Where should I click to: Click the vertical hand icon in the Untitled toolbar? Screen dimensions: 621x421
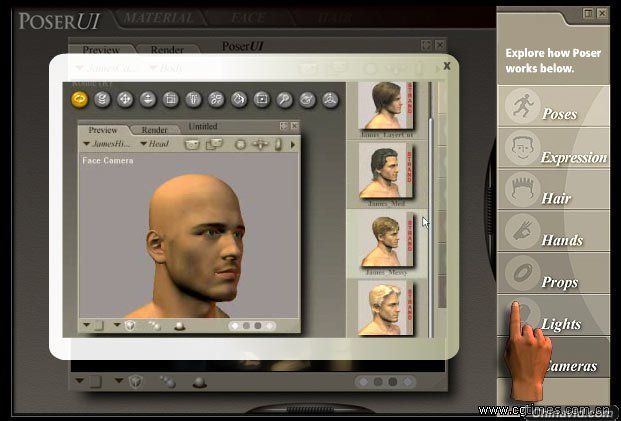278,145
